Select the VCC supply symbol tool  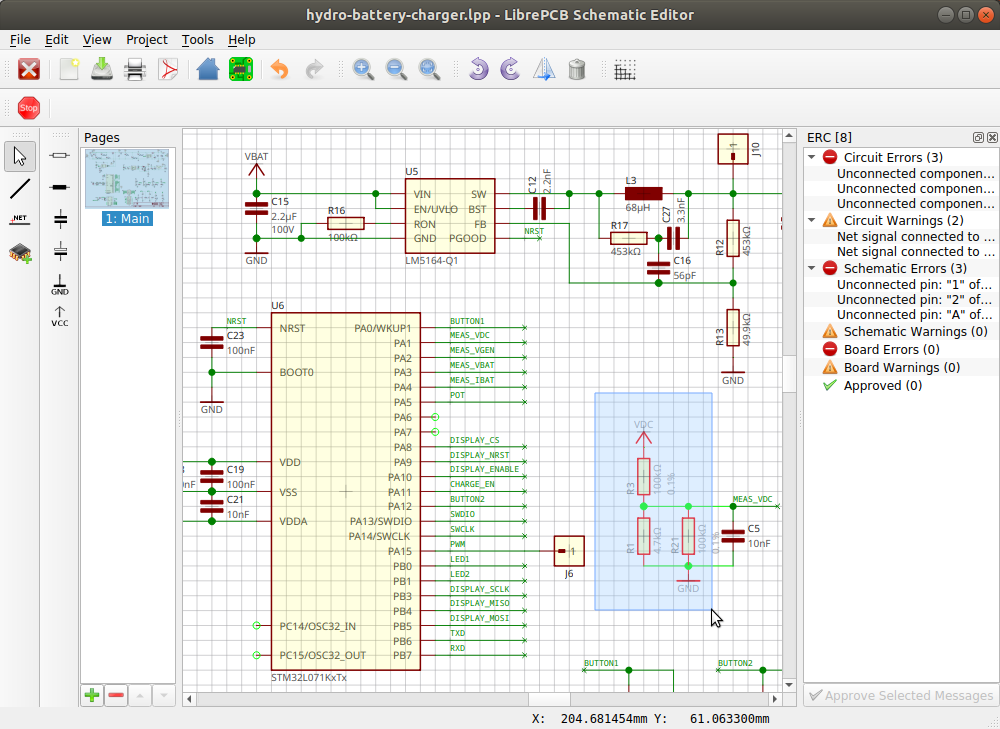(60, 316)
